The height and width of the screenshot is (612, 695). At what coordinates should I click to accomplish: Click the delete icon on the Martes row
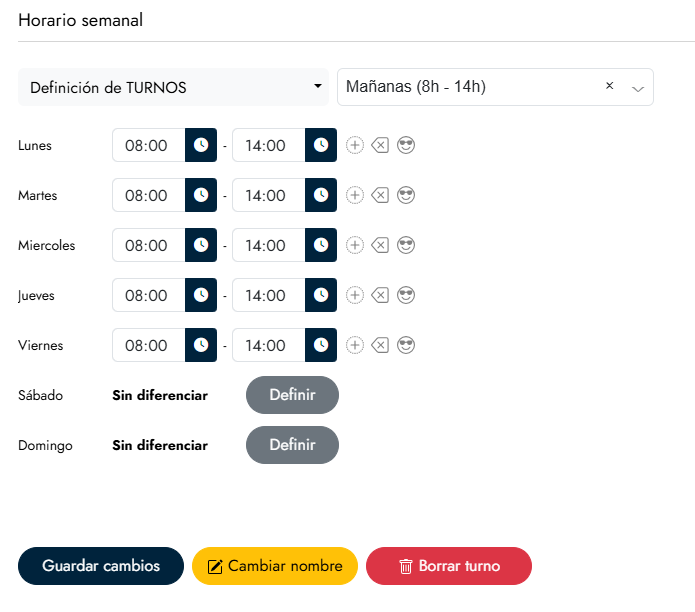point(380,195)
